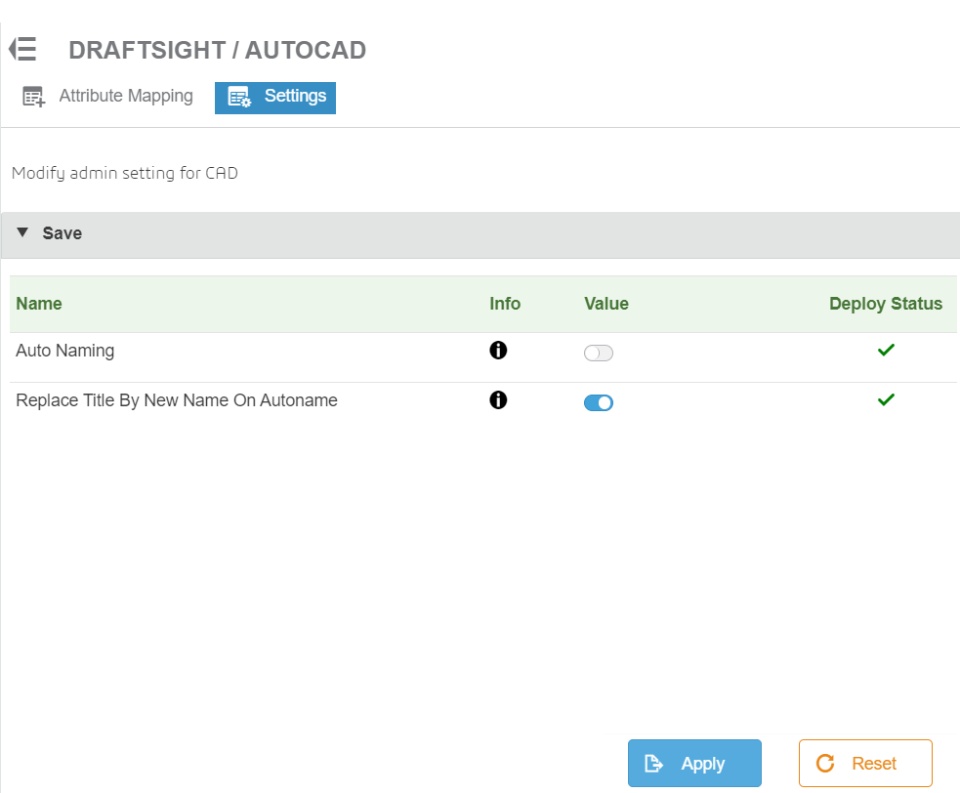960x793 pixels.
Task: Click the Name column header
Action: (x=39, y=304)
